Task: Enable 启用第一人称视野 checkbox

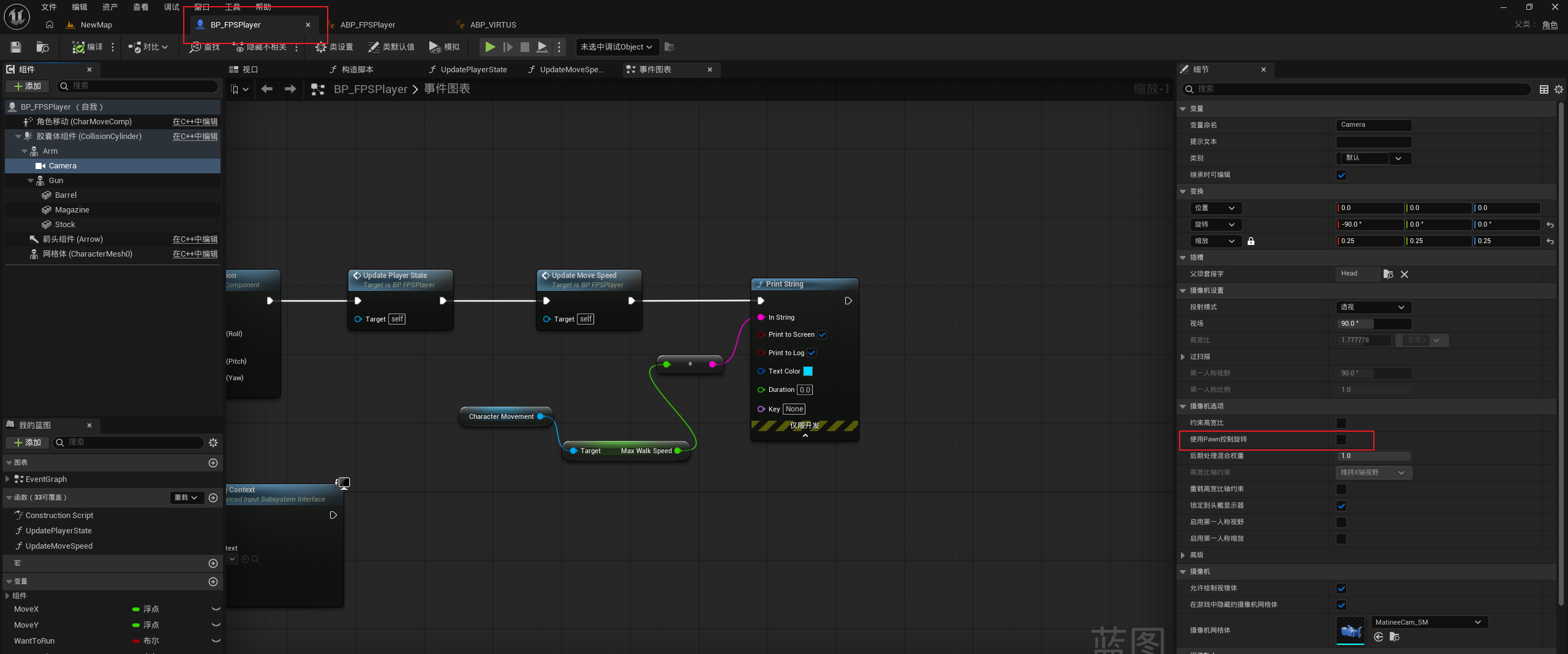Action: [1341, 522]
